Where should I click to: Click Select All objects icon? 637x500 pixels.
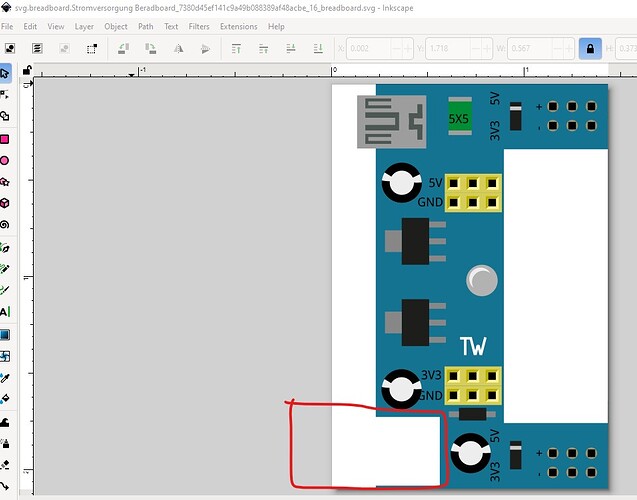coord(10,48)
